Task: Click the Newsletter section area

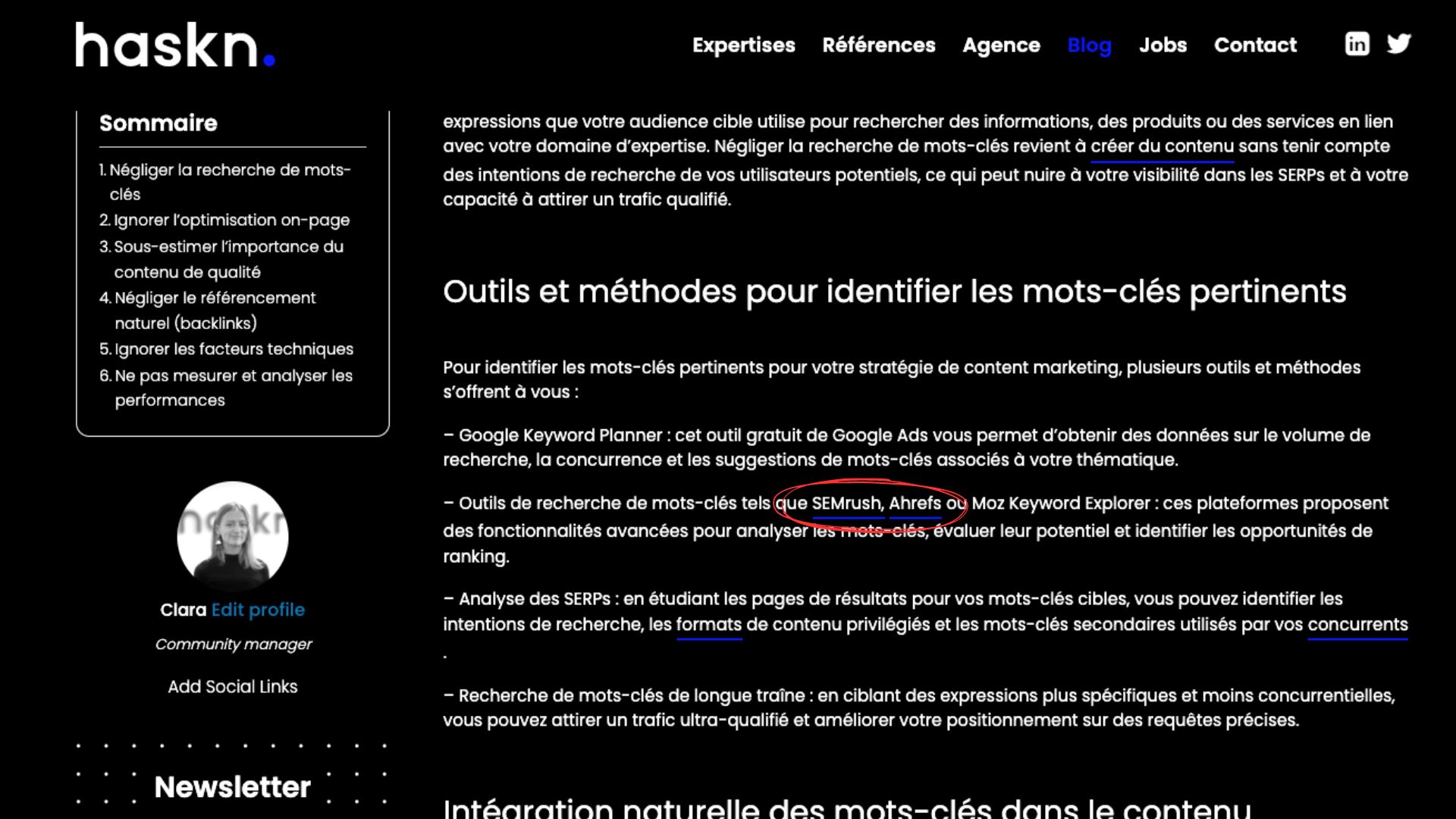Action: coord(233,788)
